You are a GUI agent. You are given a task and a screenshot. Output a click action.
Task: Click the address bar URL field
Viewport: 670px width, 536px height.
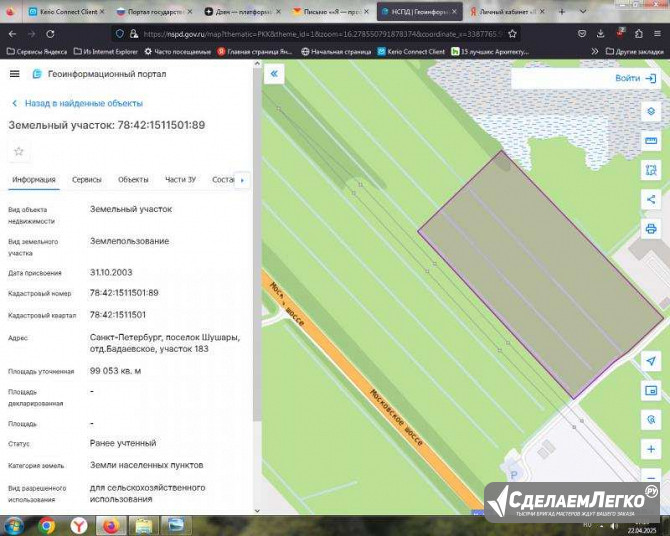pos(323,34)
